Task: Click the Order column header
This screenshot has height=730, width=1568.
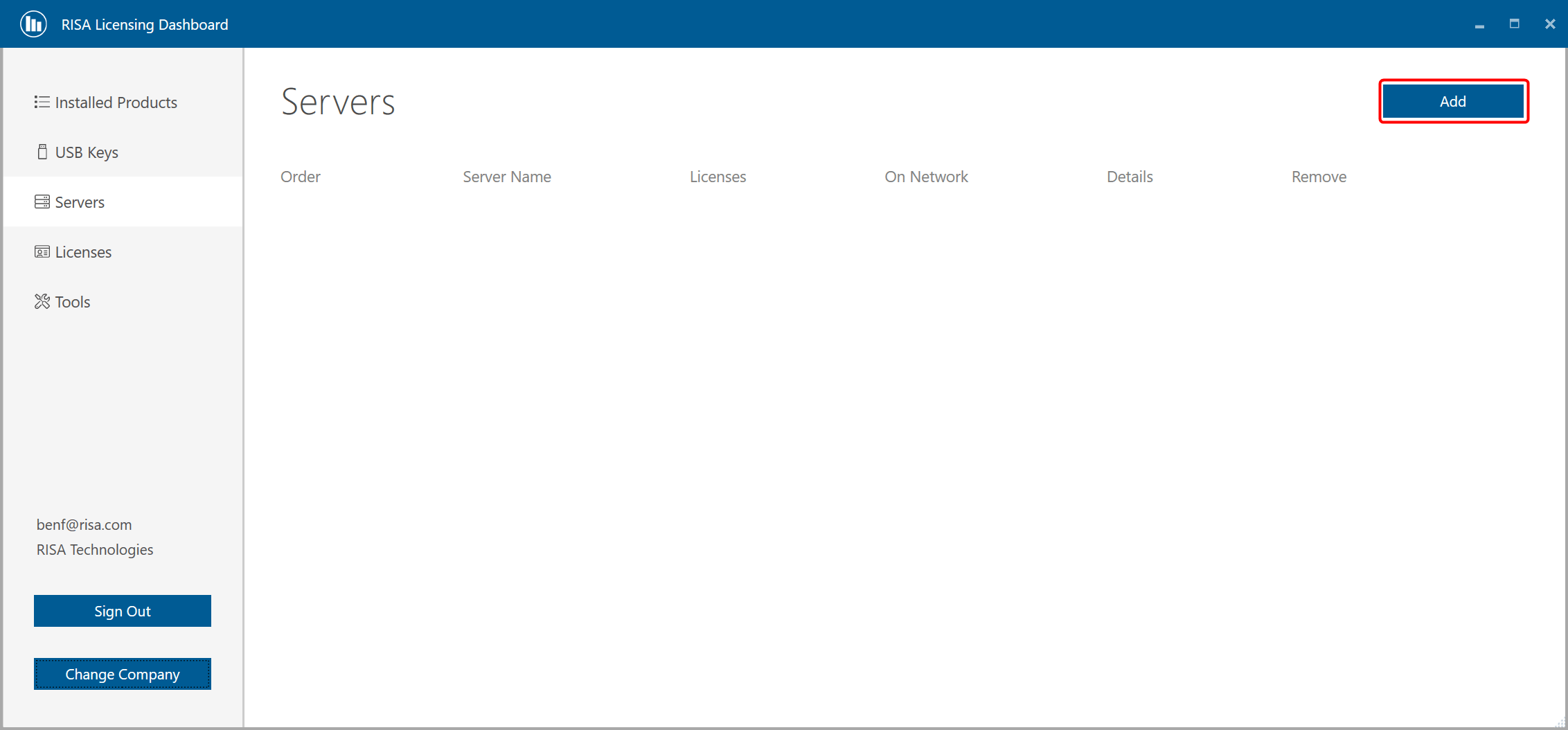Action: click(301, 177)
